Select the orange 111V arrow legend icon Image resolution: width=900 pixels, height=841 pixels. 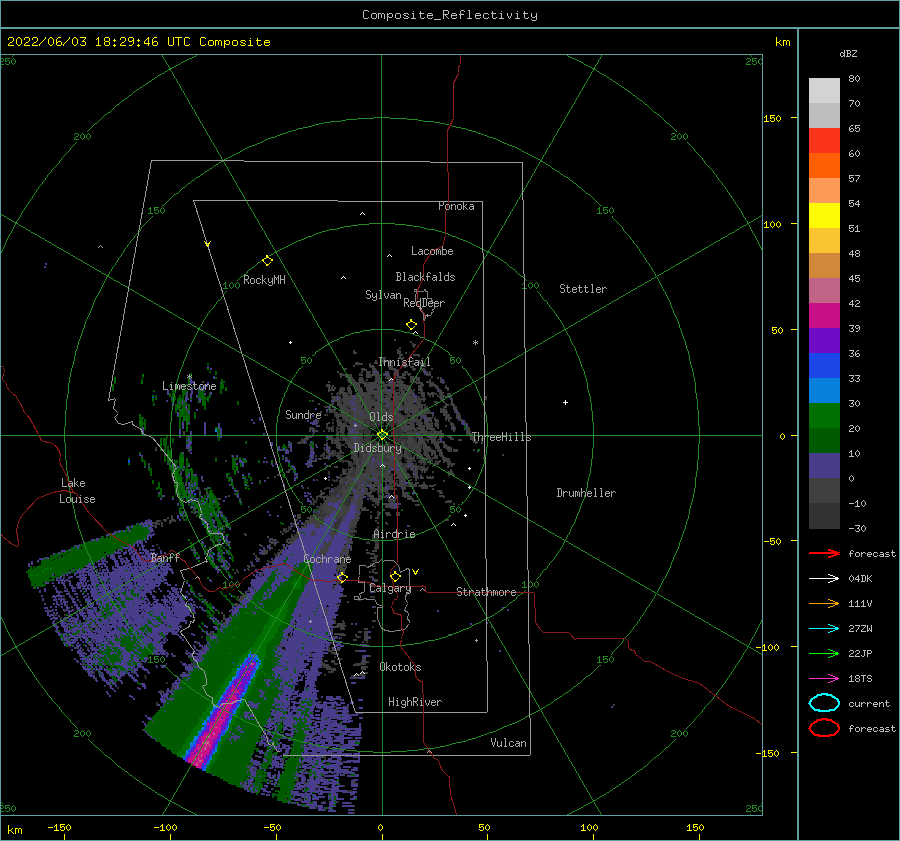[824, 603]
